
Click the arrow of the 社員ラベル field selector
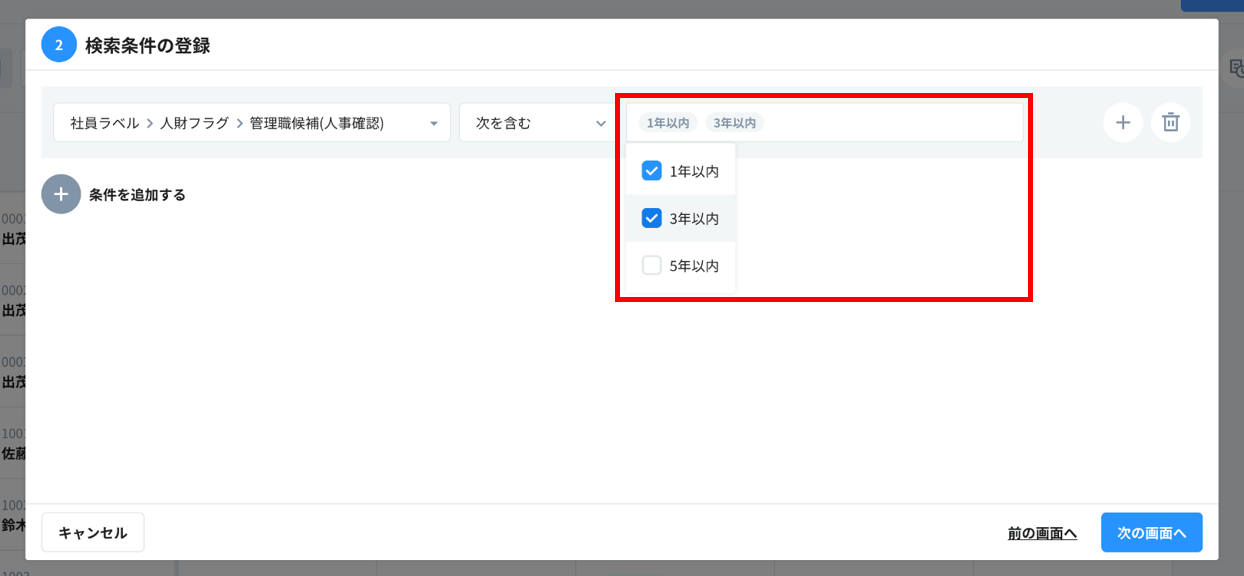434,124
